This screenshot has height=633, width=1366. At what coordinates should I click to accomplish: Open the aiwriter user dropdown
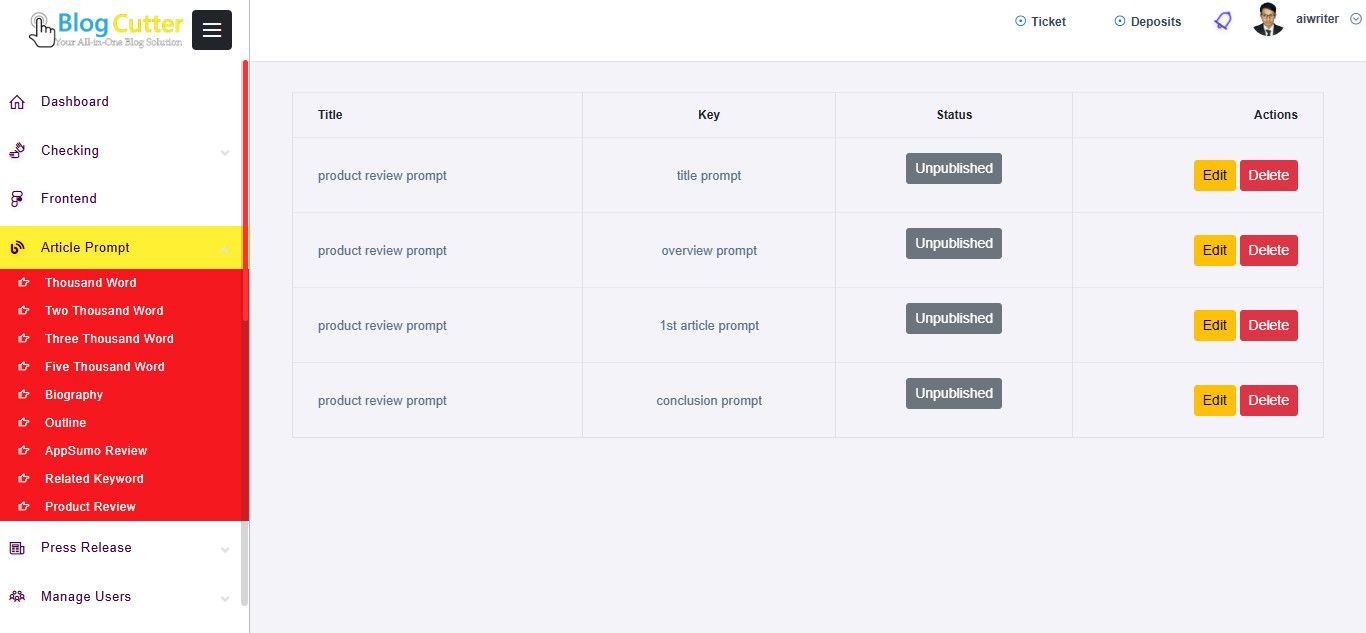(1355, 19)
